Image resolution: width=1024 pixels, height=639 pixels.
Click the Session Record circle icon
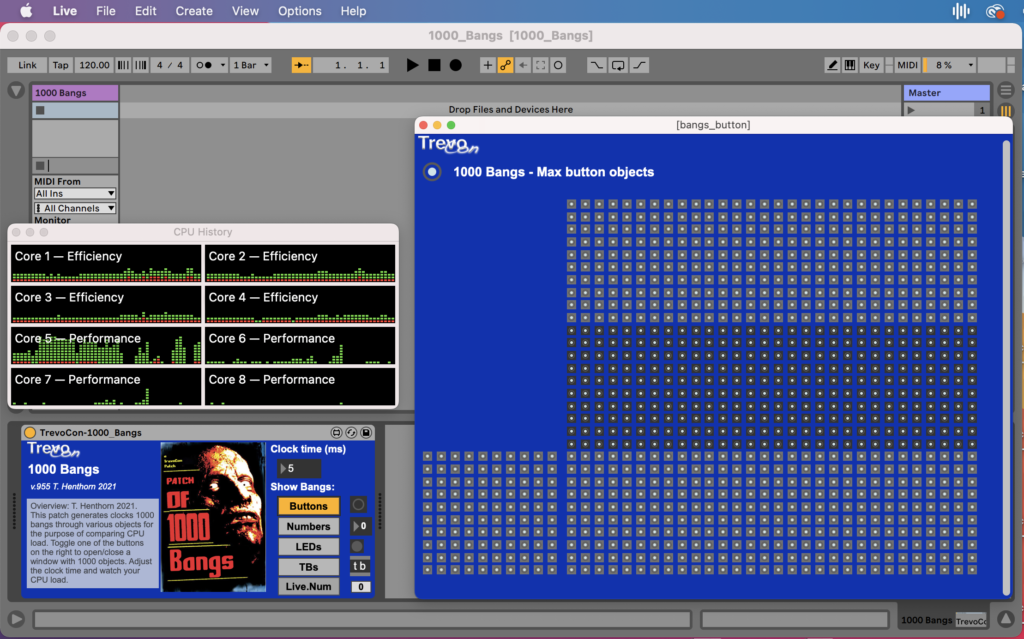(x=558, y=65)
